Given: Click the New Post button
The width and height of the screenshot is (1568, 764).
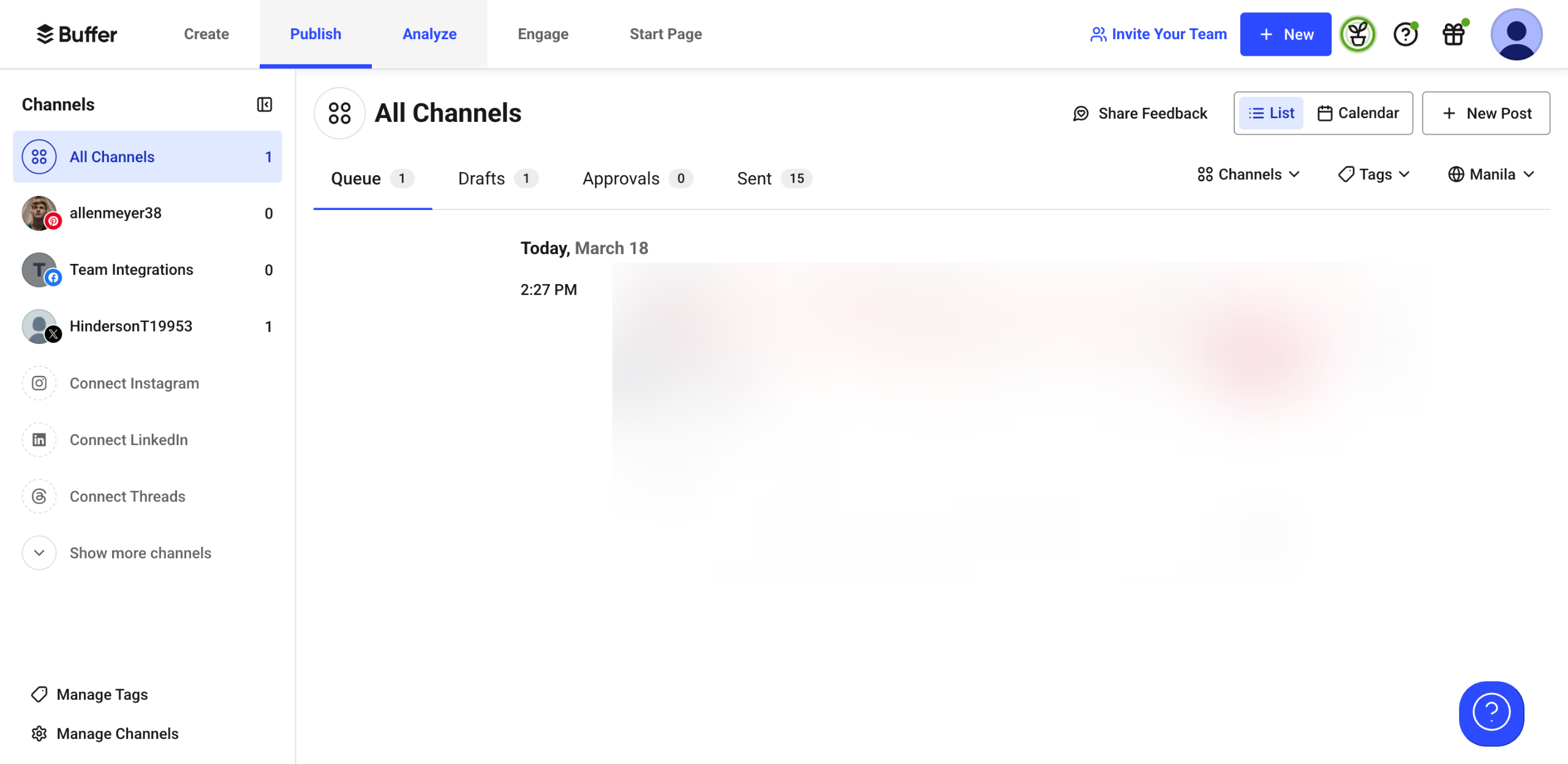Looking at the screenshot, I should tap(1486, 113).
